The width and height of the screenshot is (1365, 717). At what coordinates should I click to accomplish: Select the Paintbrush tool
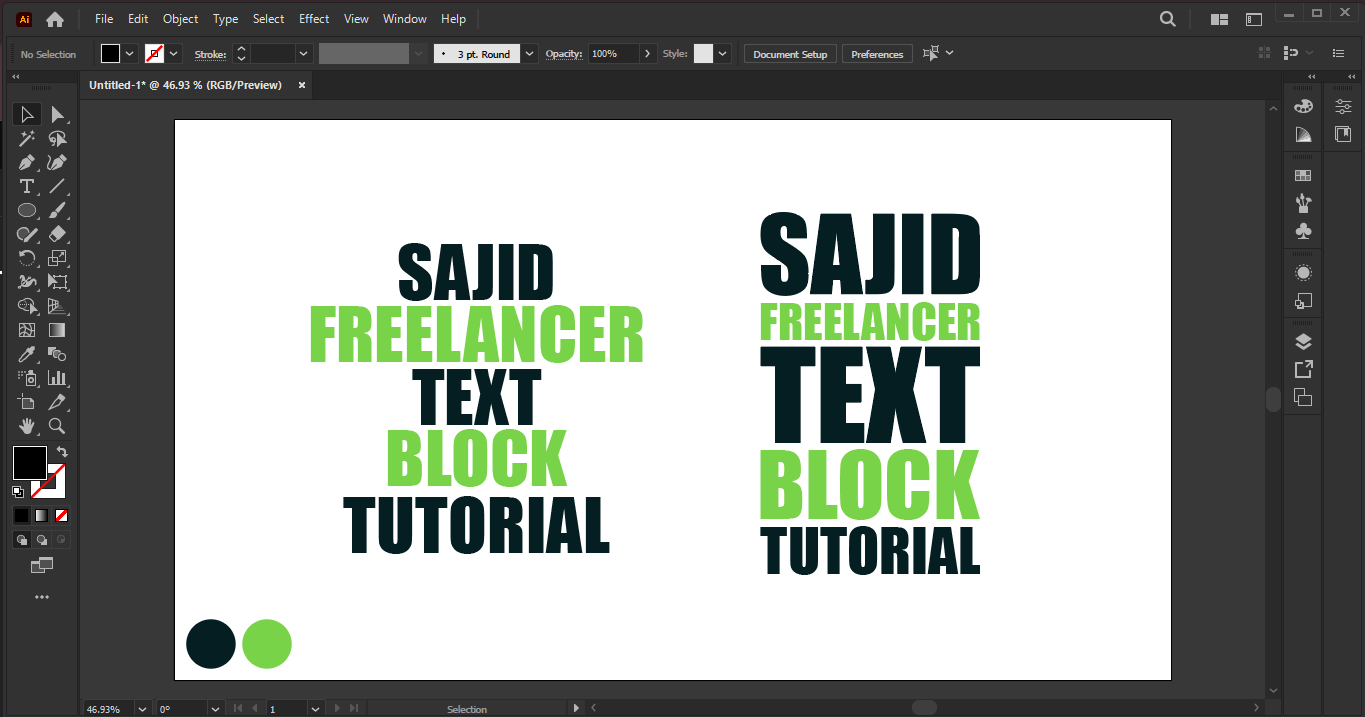click(x=57, y=210)
